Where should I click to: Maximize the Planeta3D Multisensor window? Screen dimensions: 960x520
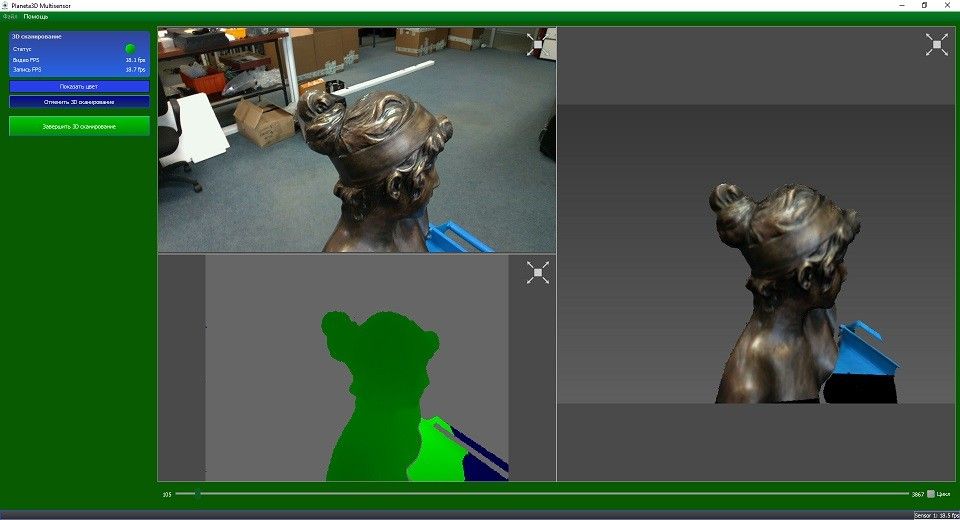[x=924, y=5]
